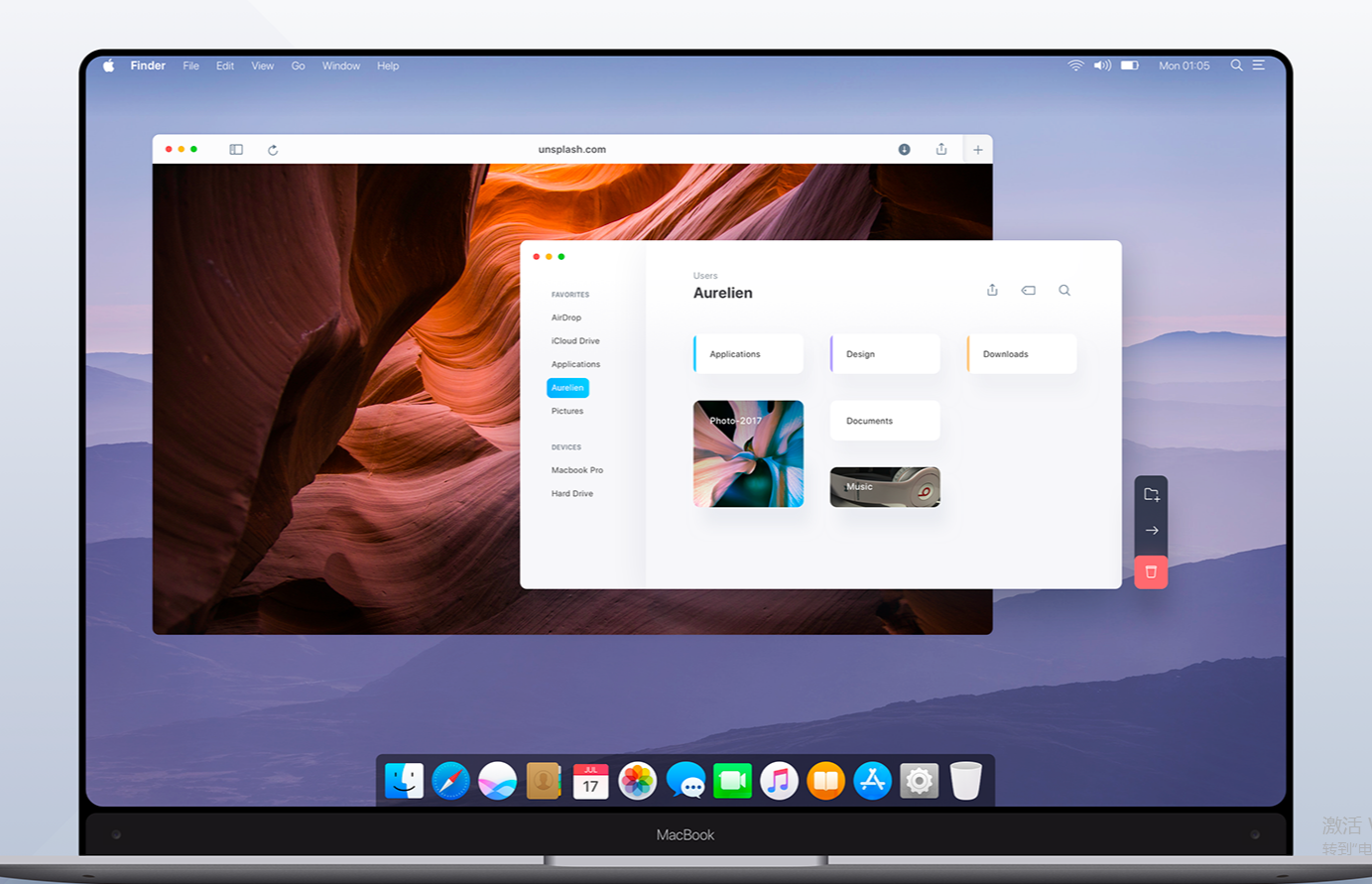
Task: Click the red trash delete button
Action: (x=1151, y=571)
